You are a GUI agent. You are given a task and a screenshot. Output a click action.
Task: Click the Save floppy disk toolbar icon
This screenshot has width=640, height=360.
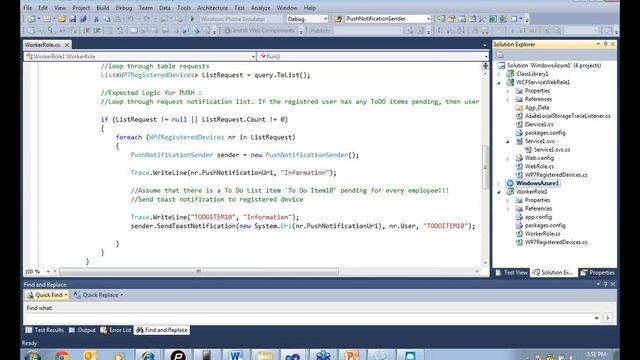[x=73, y=19]
